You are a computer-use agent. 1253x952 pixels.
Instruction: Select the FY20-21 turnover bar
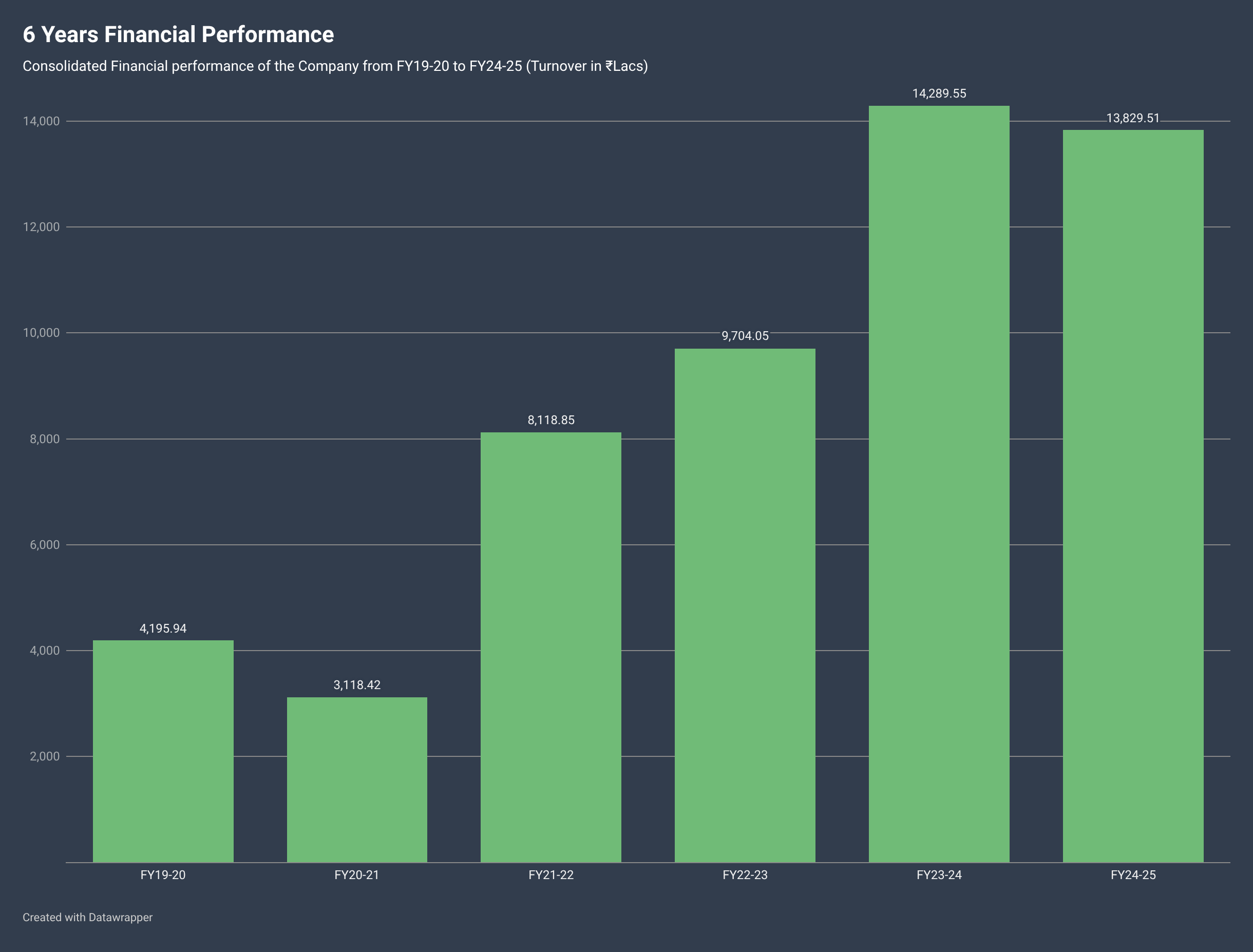coord(356,779)
